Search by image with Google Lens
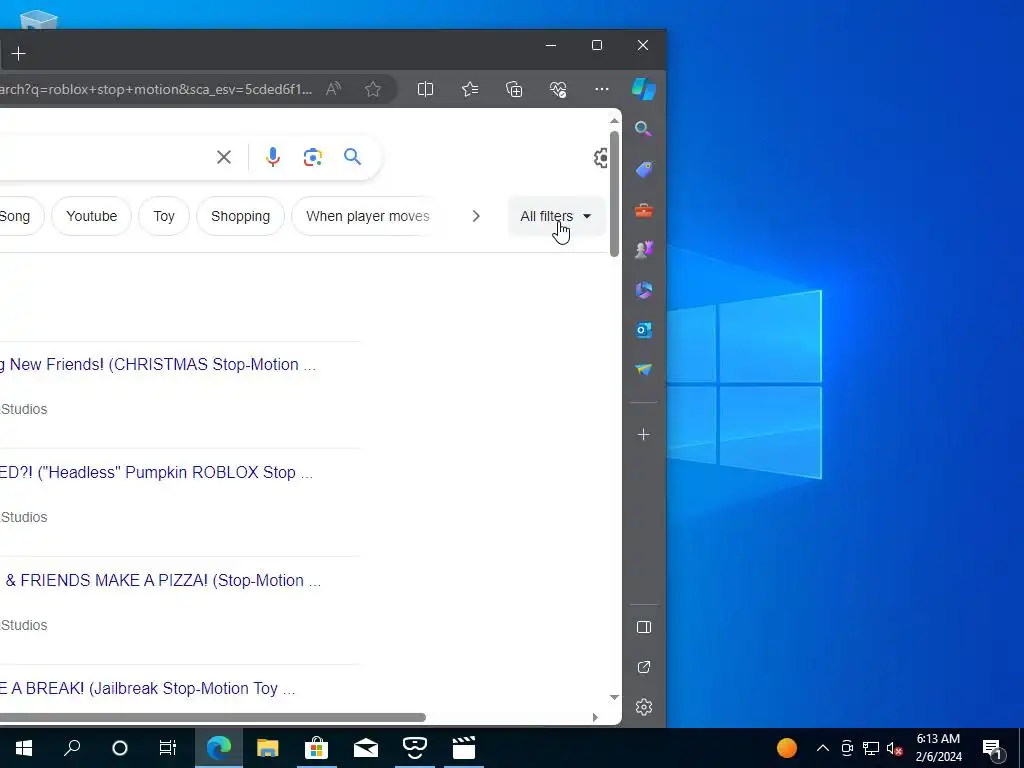1024x768 pixels. tap(313, 157)
